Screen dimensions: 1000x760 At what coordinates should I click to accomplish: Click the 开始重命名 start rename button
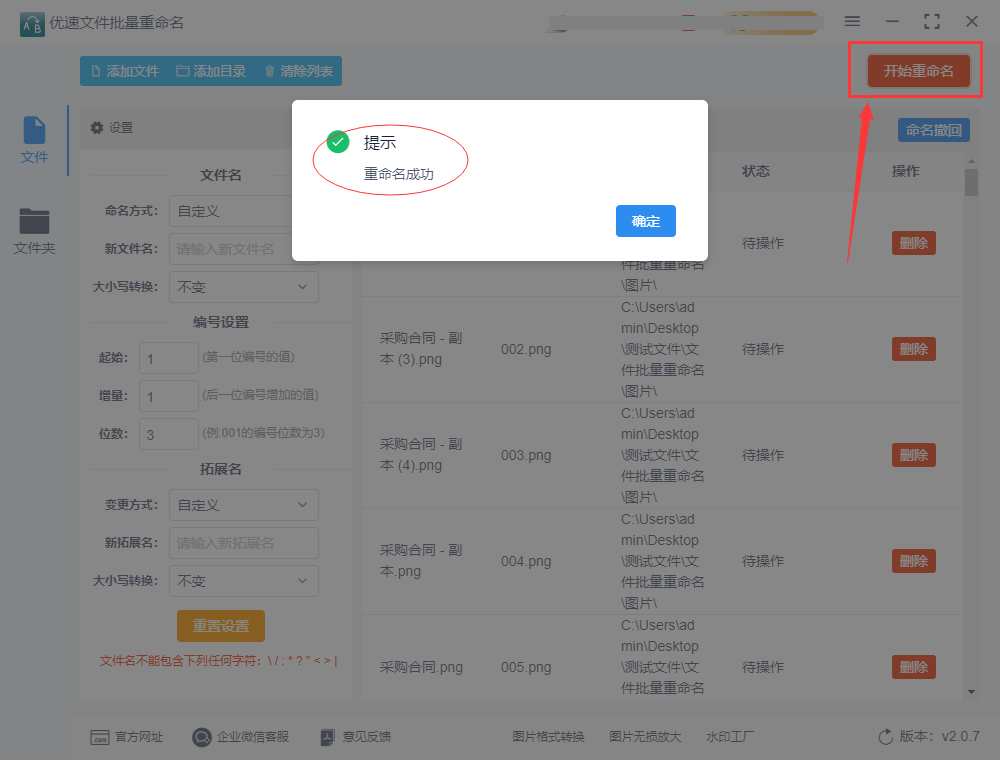tap(918, 71)
